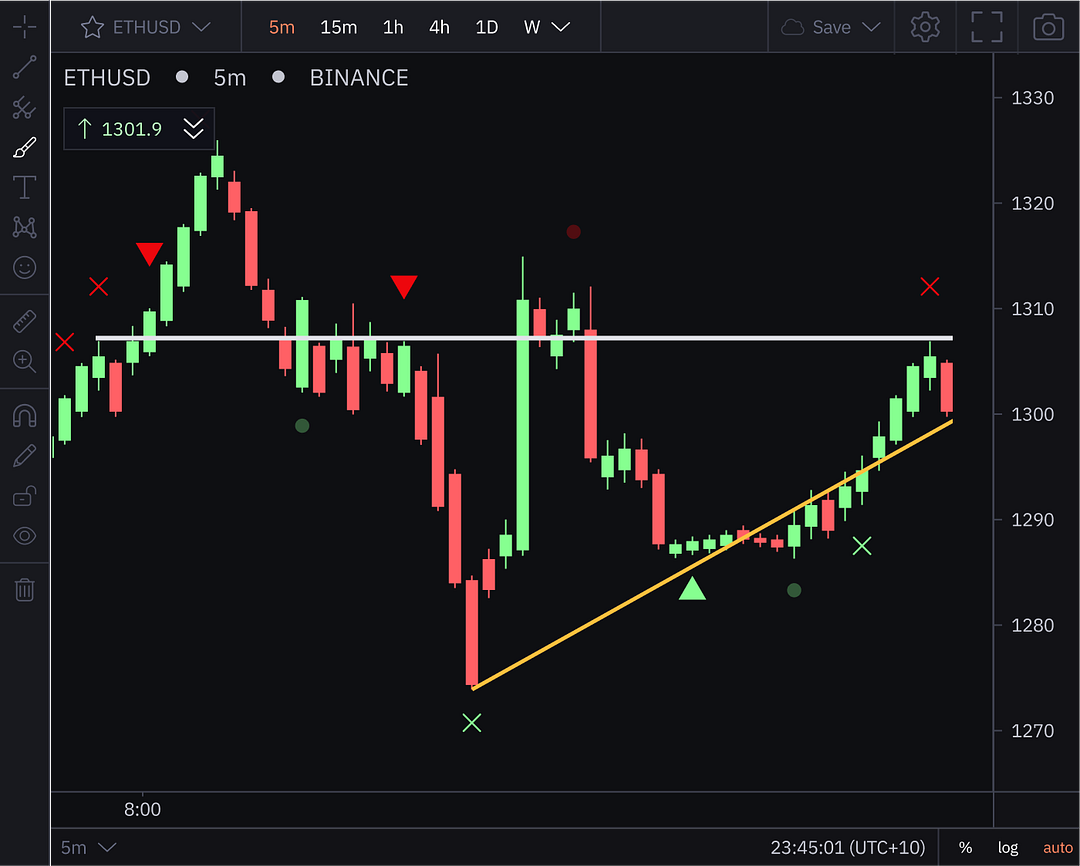
Task: Toggle magnet mode on
Action: (24, 416)
